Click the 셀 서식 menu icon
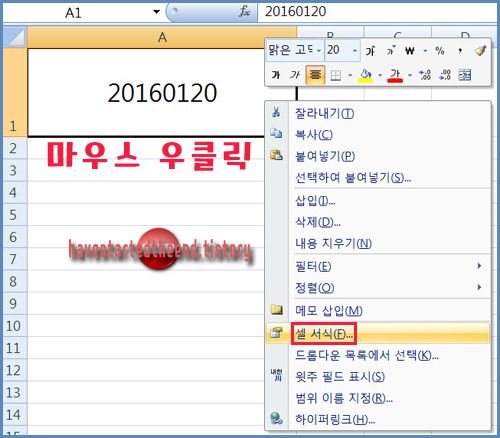This screenshot has height=438, width=500. click(x=276, y=332)
